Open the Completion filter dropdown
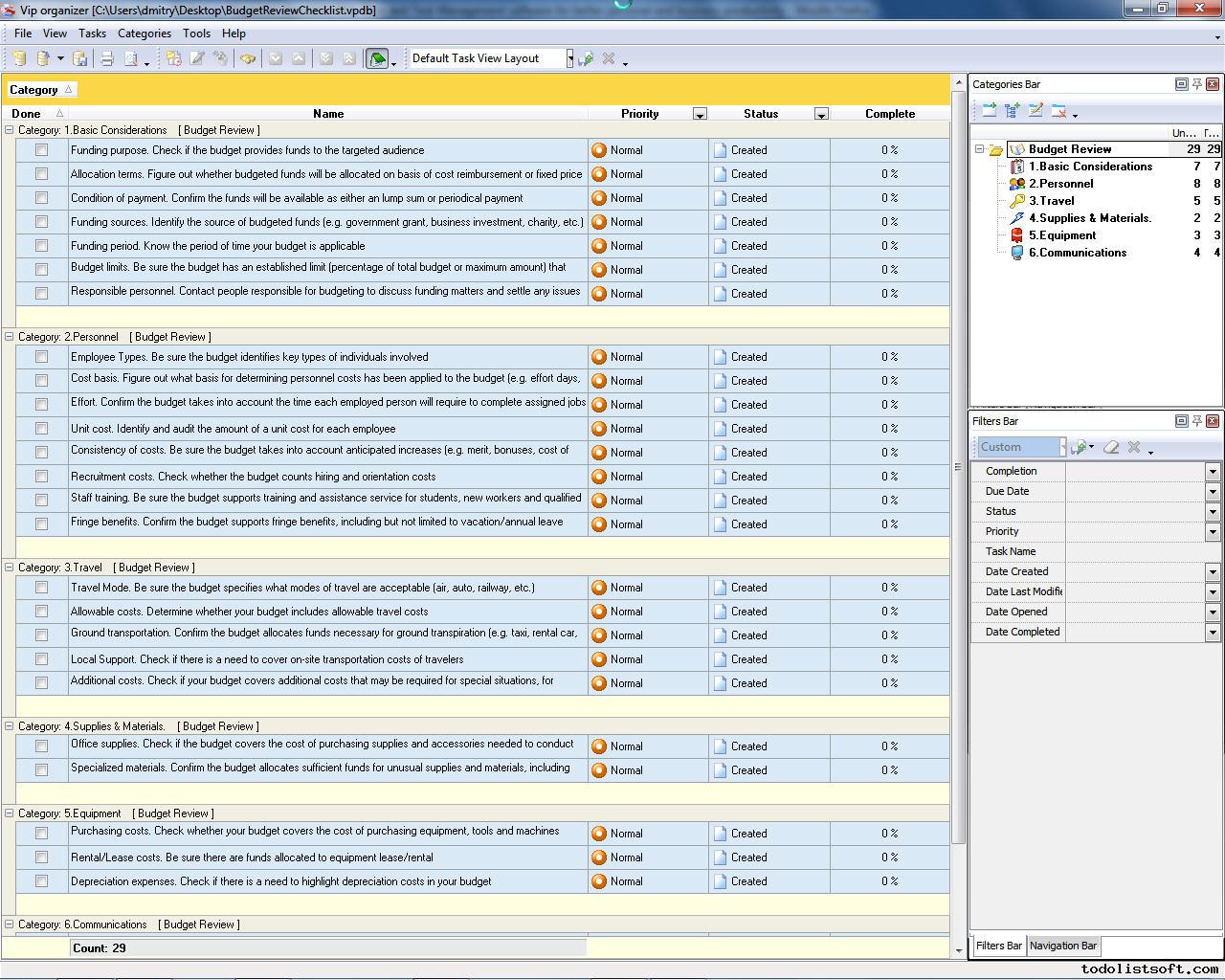The width and height of the screenshot is (1225, 980). [1212, 471]
